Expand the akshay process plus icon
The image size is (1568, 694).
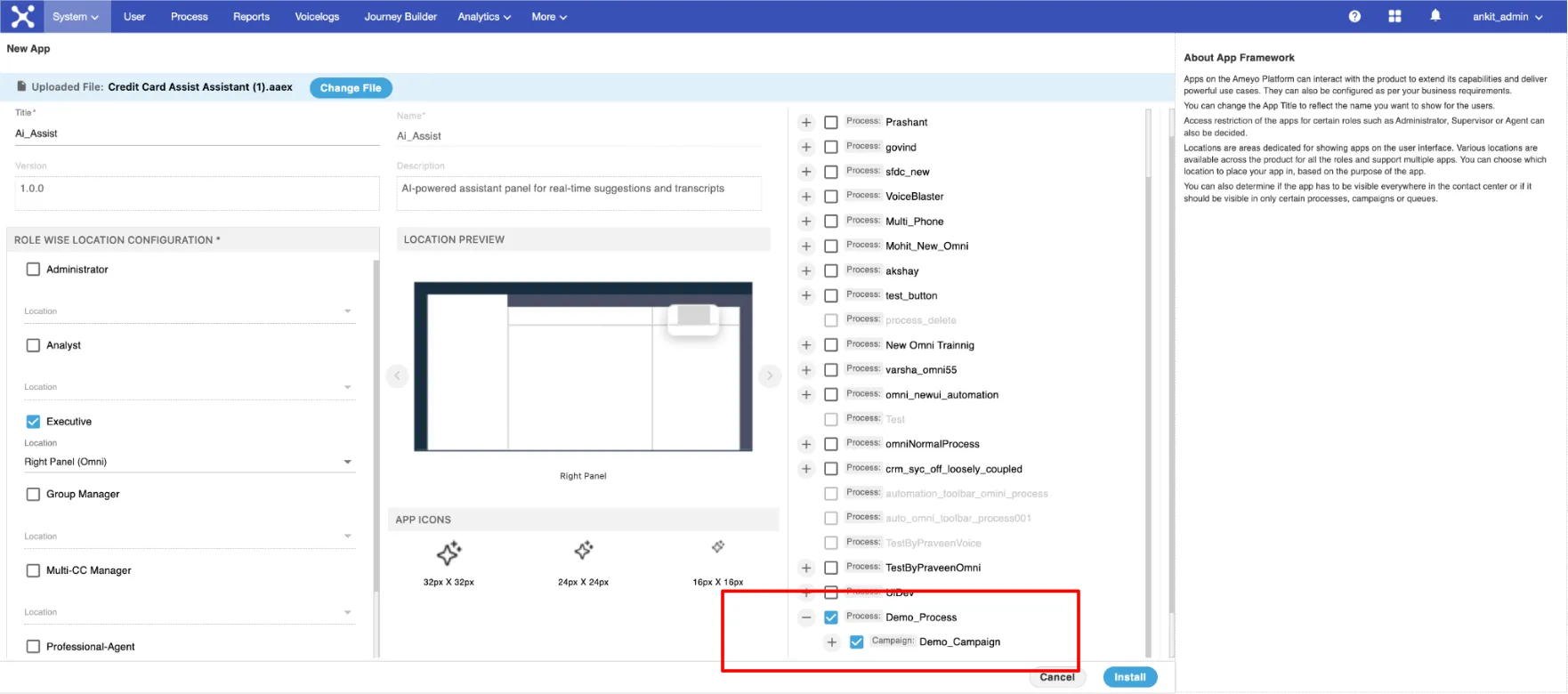click(806, 270)
